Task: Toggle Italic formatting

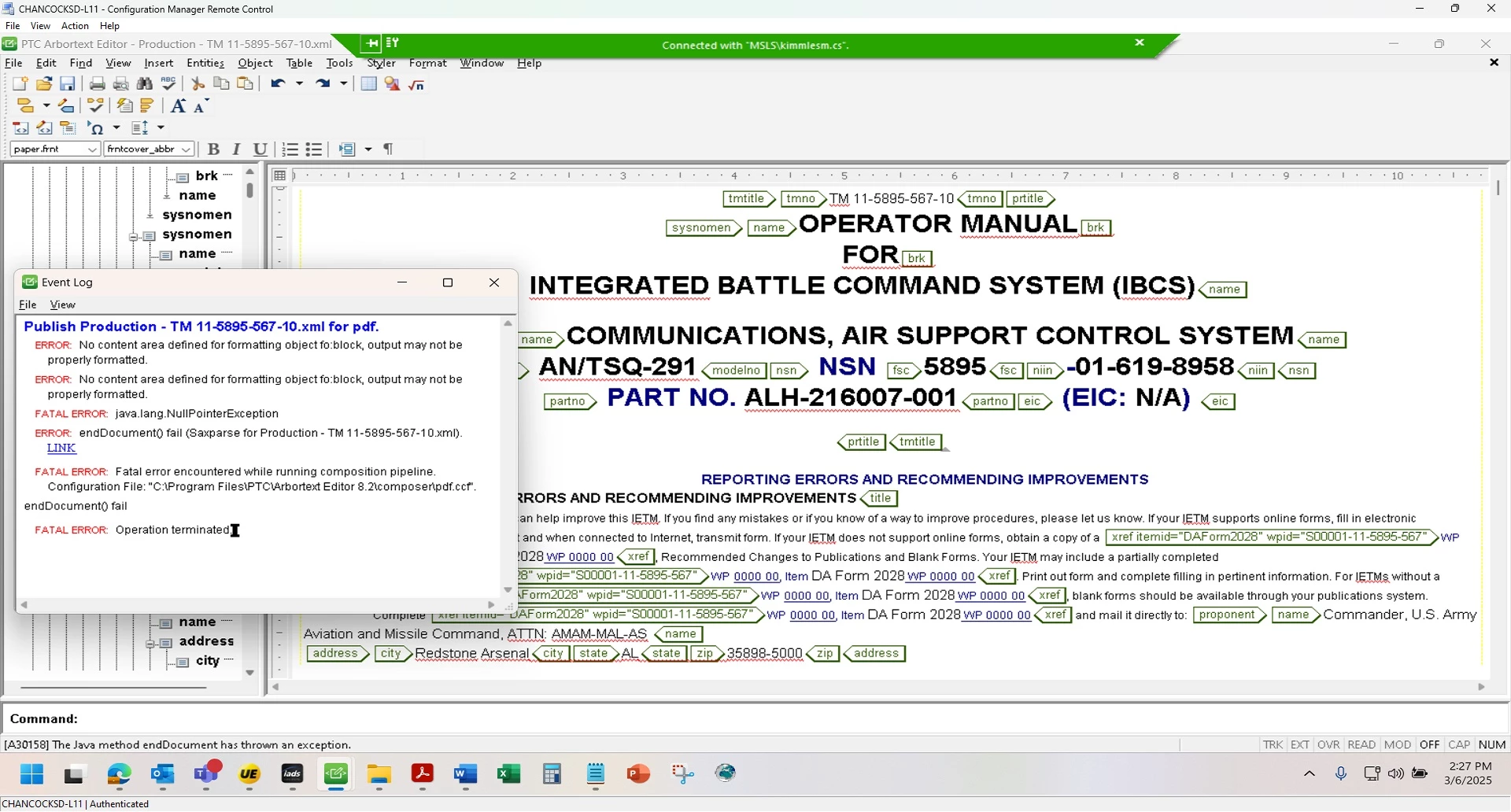Action: pos(236,149)
